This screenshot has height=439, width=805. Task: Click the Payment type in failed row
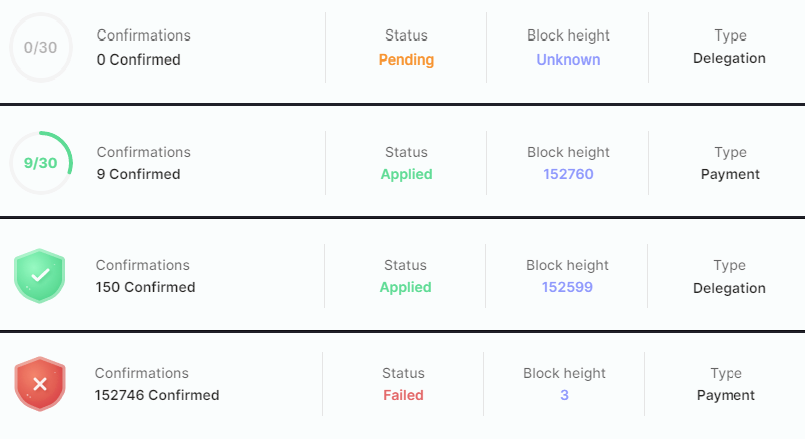pos(726,395)
